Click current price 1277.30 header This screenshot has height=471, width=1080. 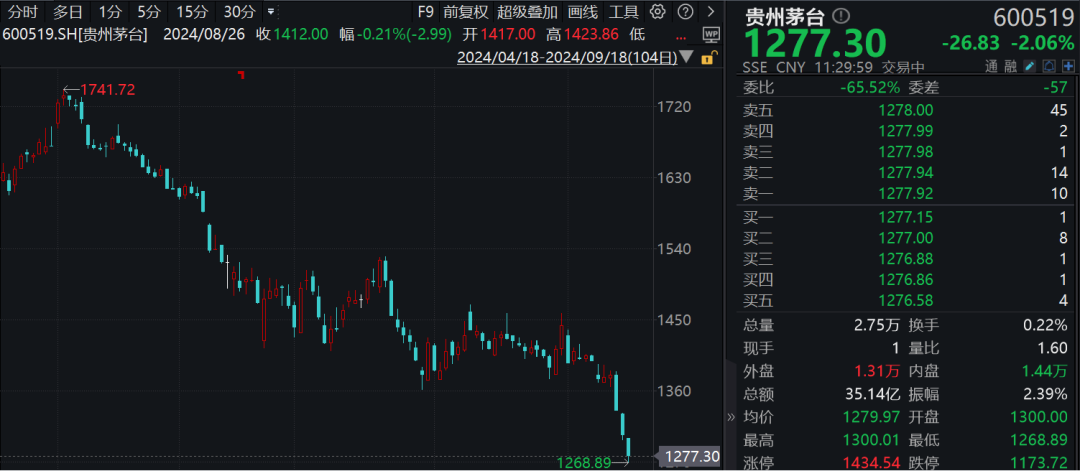(814, 43)
